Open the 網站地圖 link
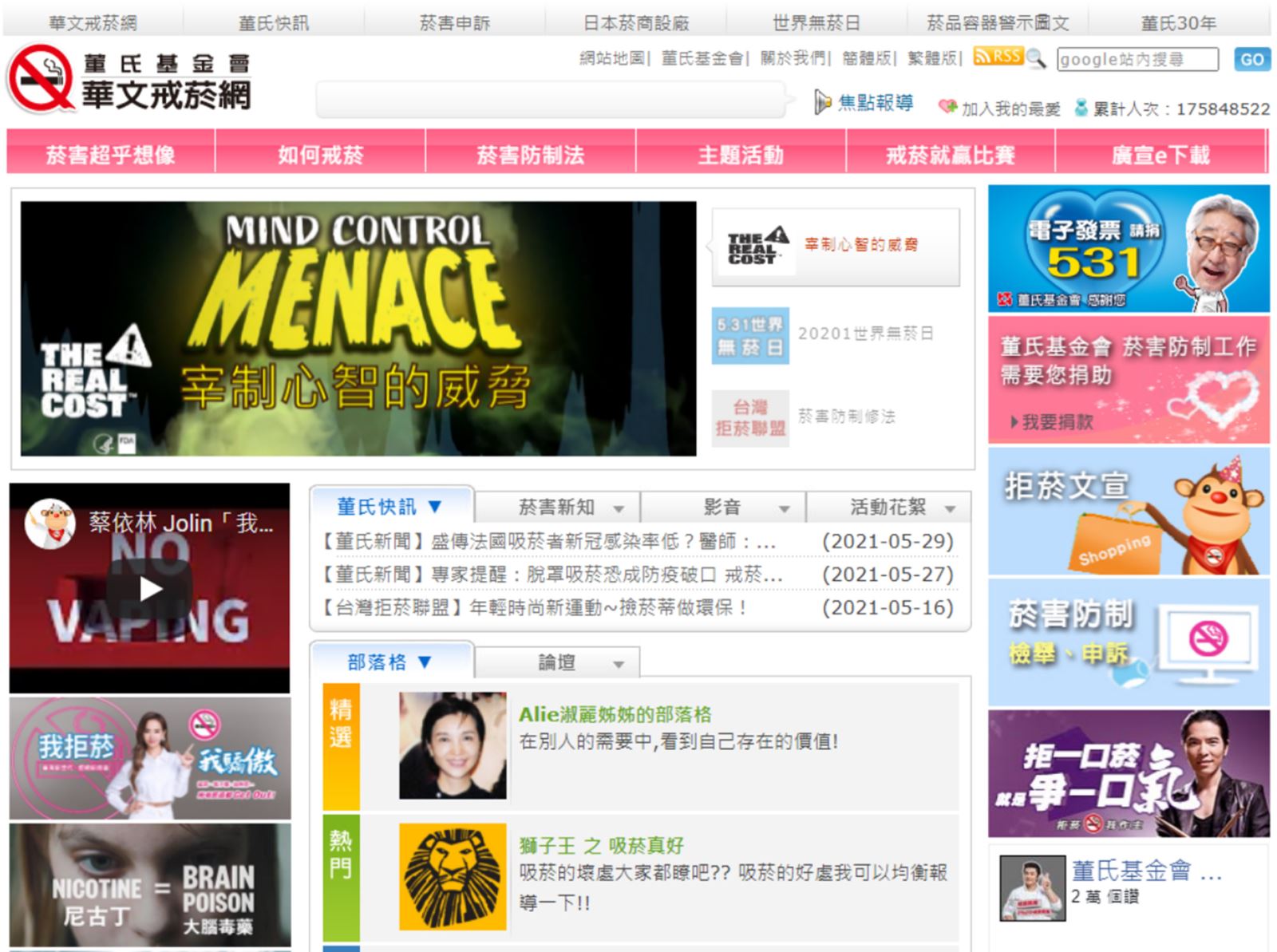The width and height of the screenshot is (1277, 952). [x=611, y=58]
